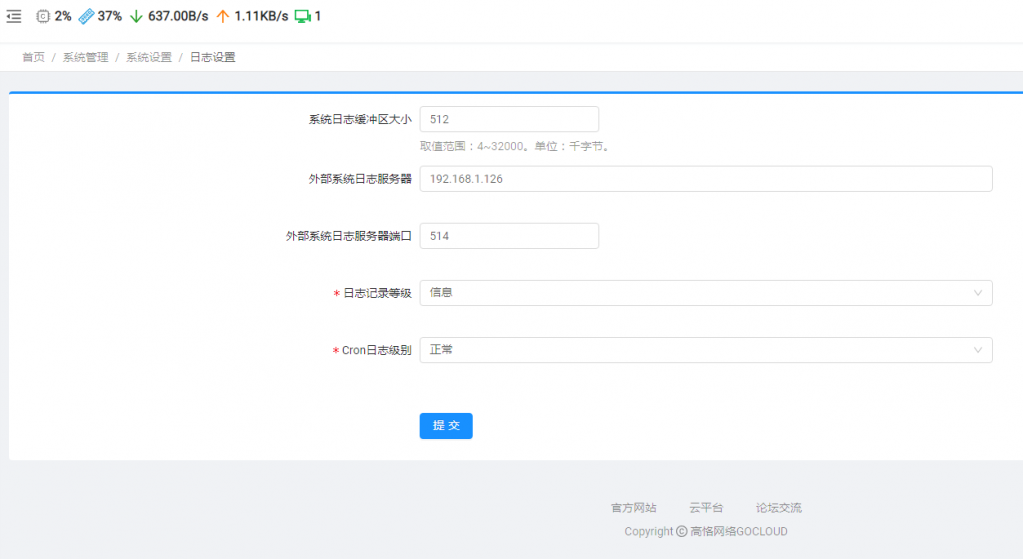Click the orange upload speed arrow
This screenshot has height=559, width=1023.
[223, 16]
